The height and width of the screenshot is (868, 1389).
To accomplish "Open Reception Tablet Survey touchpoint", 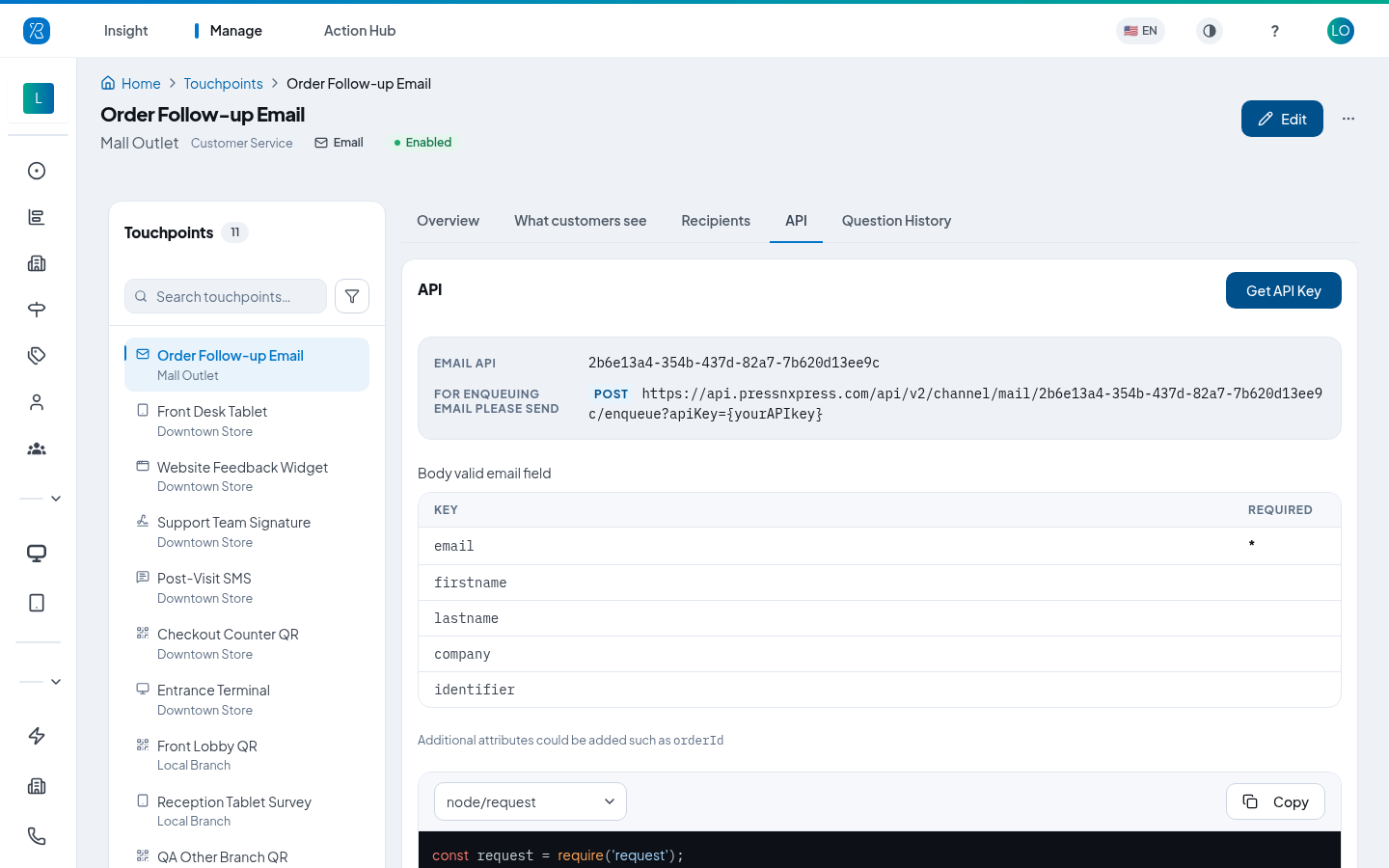I will click(x=247, y=811).
